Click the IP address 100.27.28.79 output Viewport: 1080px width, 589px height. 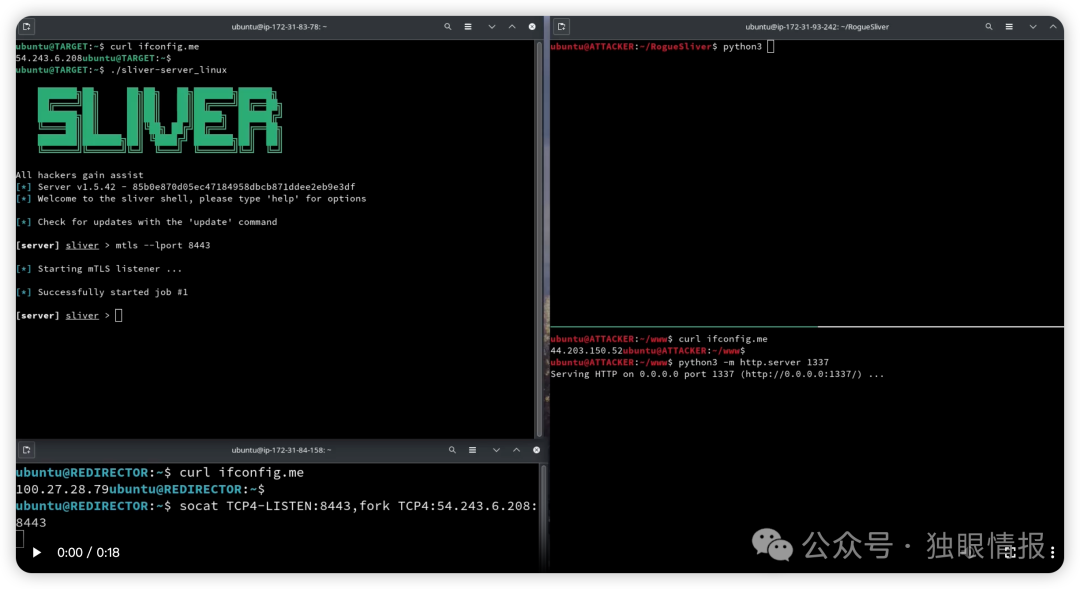click(62, 489)
